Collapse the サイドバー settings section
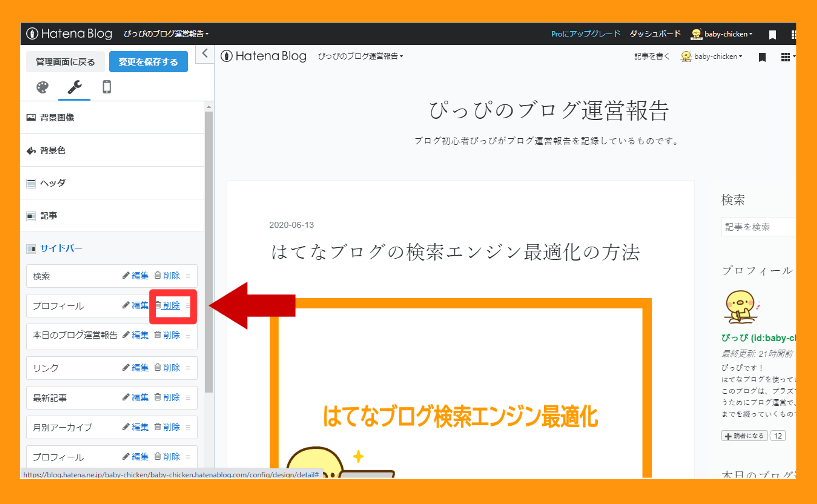This screenshot has height=504, width=817. click(112, 249)
